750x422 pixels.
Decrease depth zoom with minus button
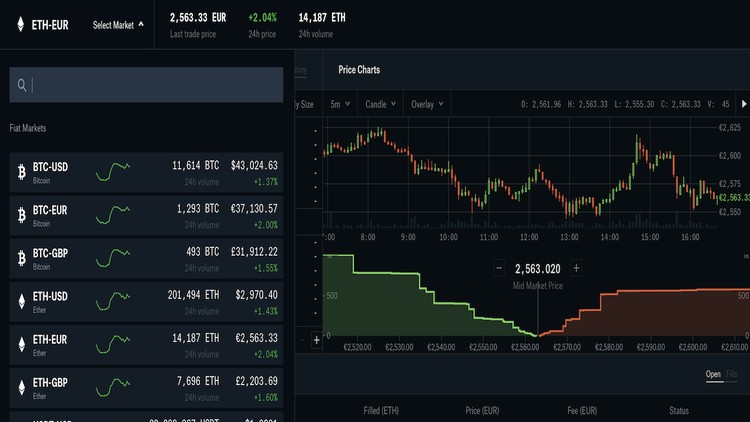pyautogui.click(x=499, y=268)
